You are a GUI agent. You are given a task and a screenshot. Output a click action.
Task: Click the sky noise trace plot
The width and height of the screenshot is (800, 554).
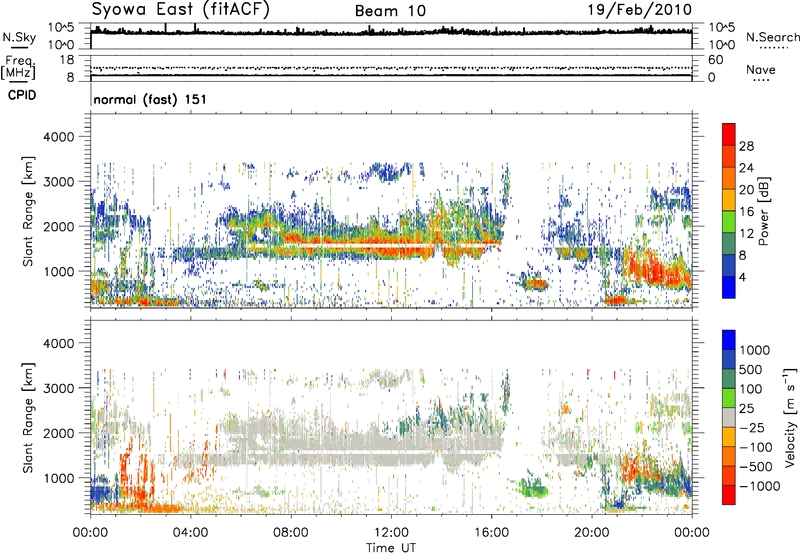[391, 36]
